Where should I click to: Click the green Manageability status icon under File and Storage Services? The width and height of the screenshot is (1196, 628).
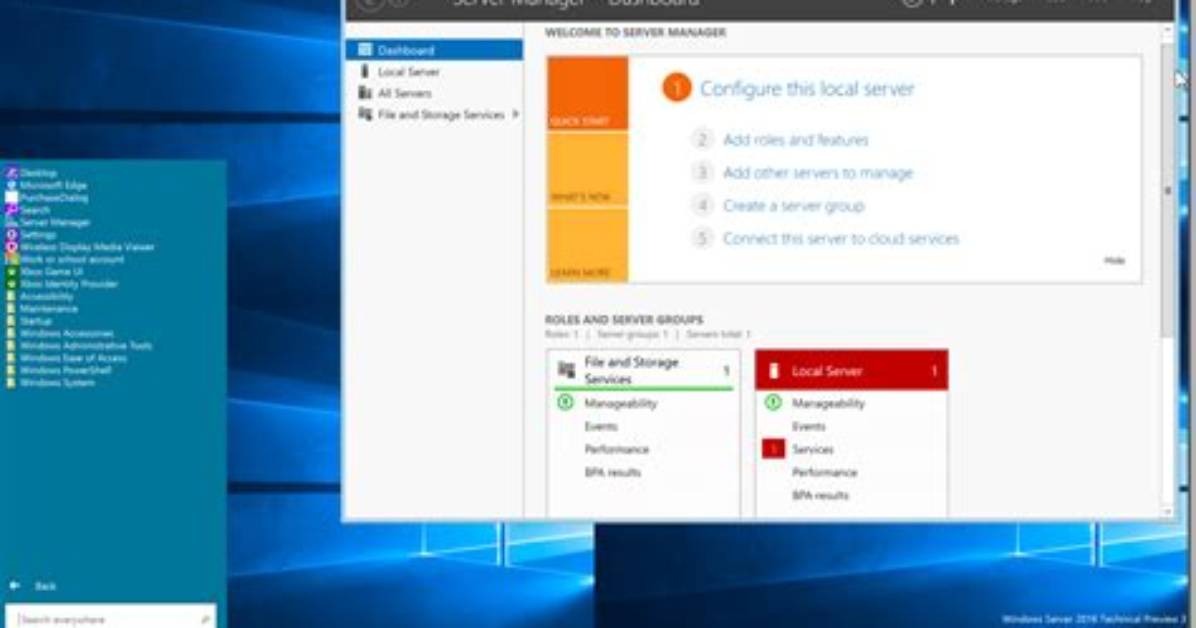565,402
